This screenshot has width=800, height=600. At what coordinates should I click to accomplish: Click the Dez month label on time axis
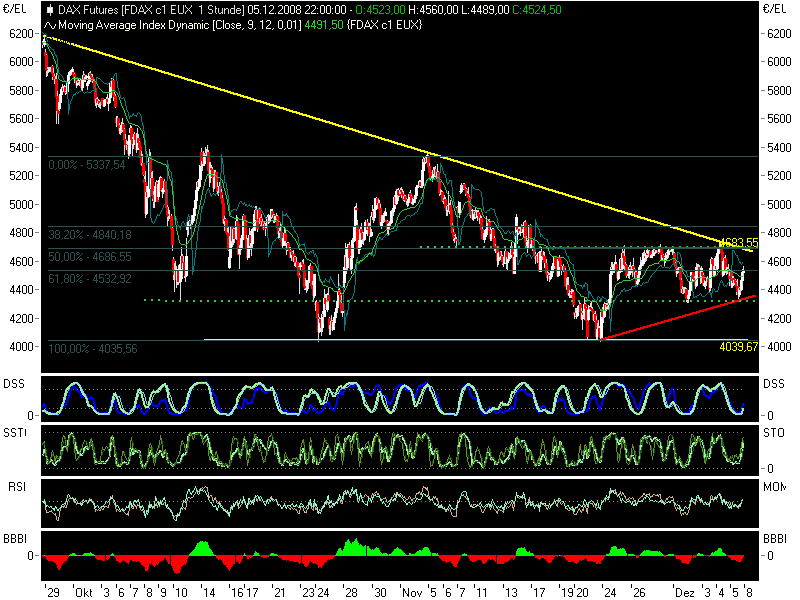(x=685, y=592)
